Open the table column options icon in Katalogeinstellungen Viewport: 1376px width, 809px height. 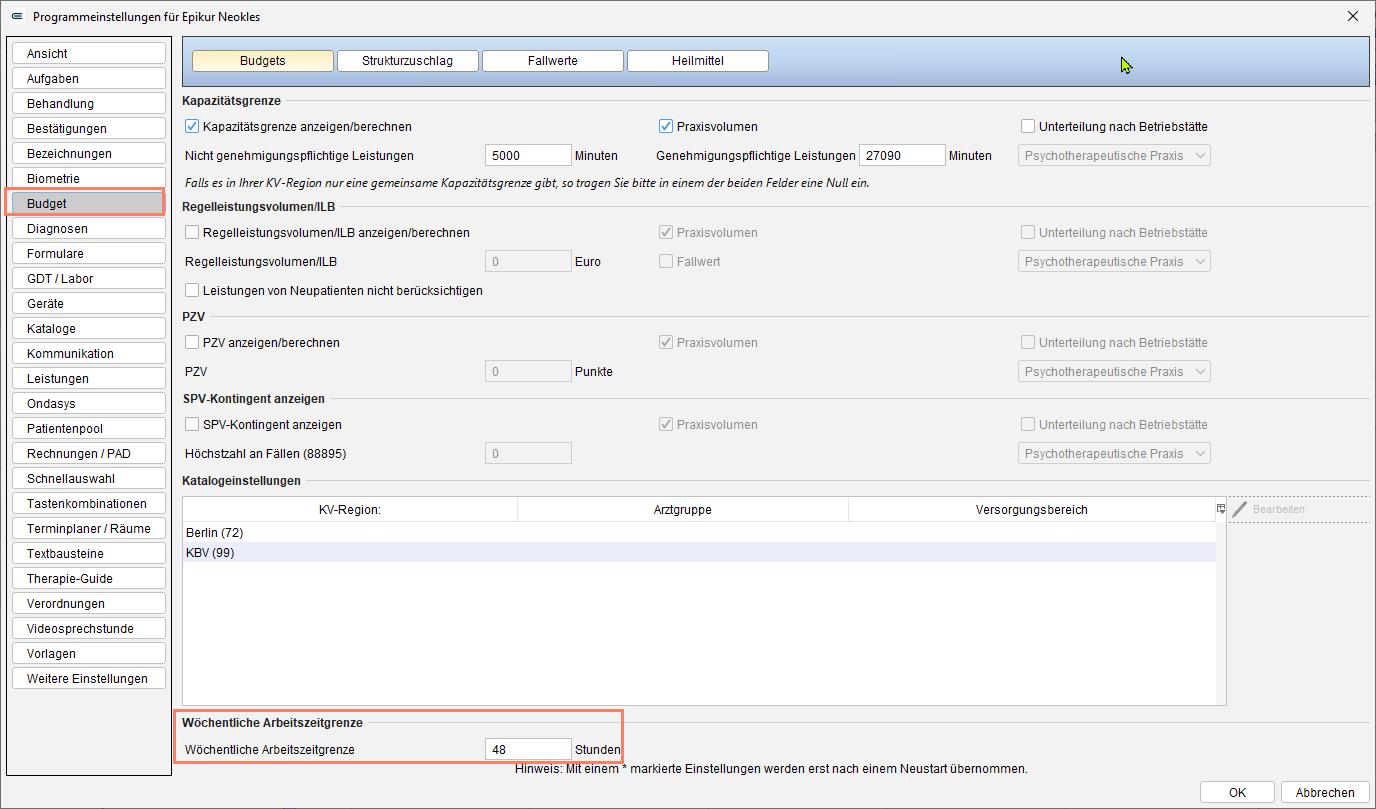coord(1221,509)
